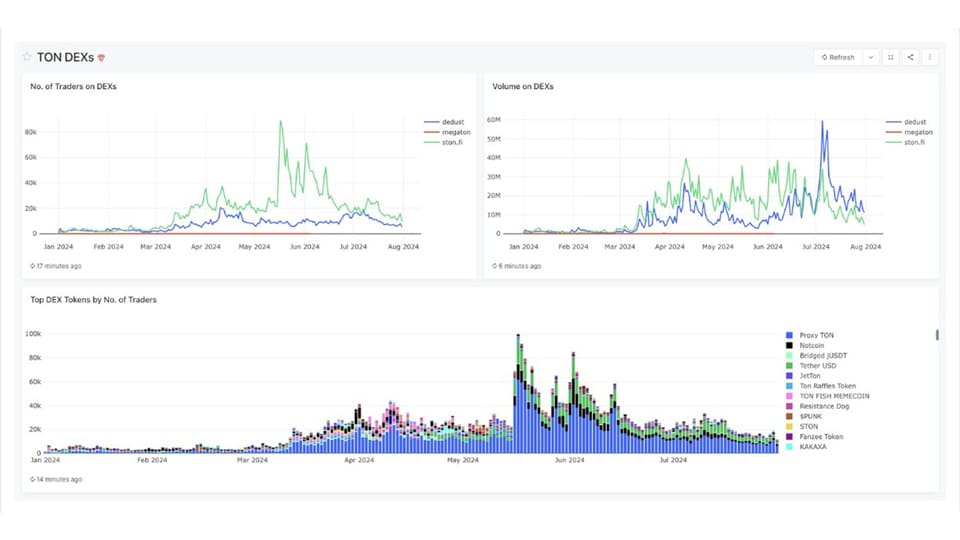
Task: Click the JetTon purple color swatch
Action: (x=789, y=376)
